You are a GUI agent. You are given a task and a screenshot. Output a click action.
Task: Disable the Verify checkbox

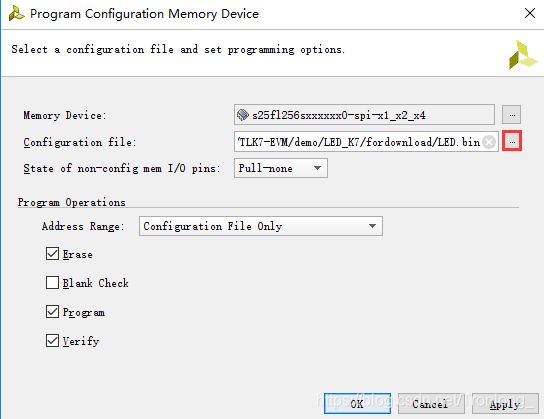pos(52,341)
